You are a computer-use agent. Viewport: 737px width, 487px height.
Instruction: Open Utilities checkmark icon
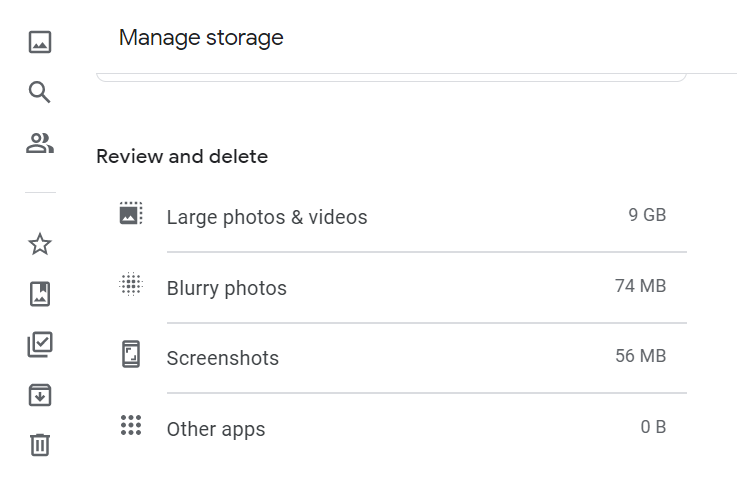pyautogui.click(x=40, y=345)
